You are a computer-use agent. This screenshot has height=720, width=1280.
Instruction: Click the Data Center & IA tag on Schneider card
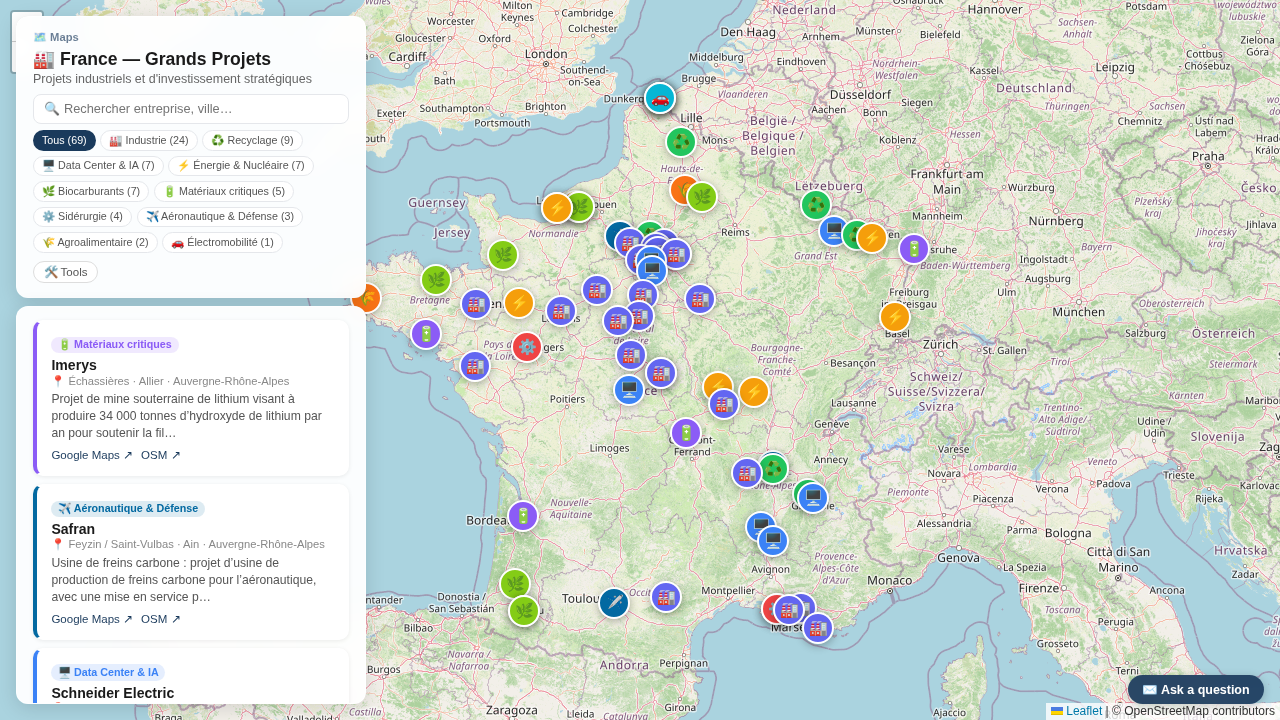(x=108, y=672)
